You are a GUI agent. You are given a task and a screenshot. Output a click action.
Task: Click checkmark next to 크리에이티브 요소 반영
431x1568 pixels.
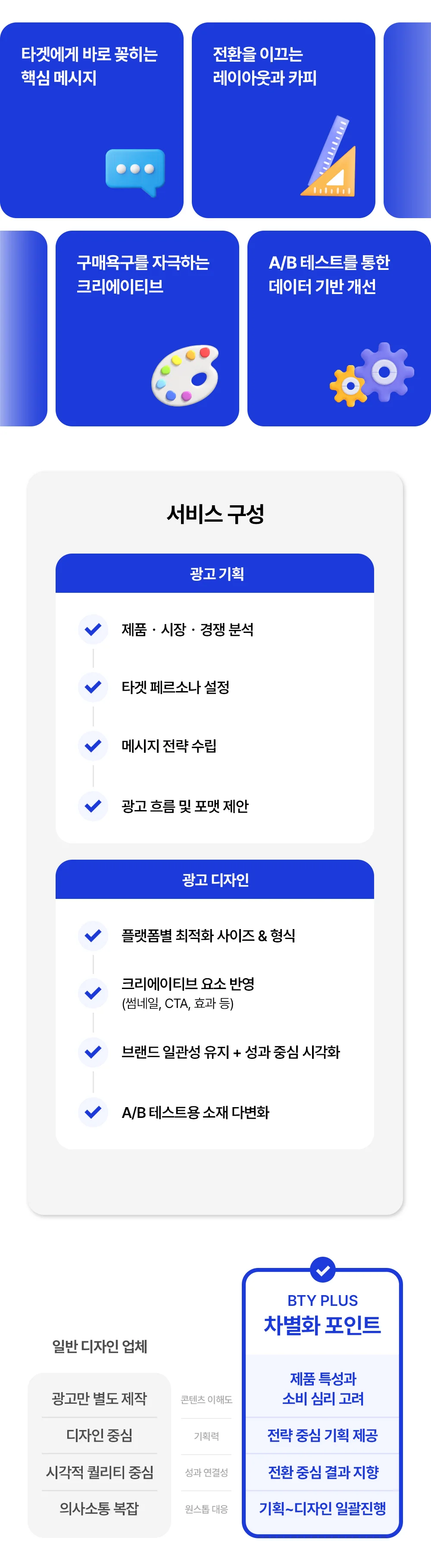[93, 993]
